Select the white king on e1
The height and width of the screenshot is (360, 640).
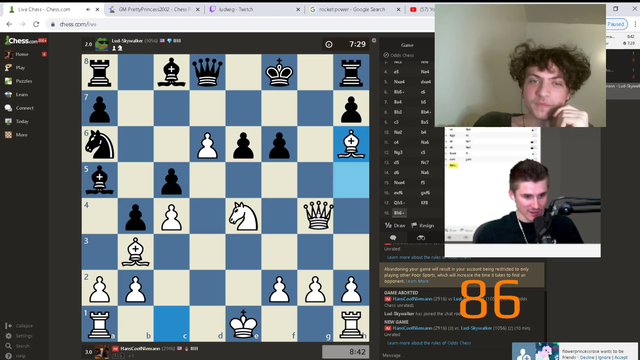point(243,324)
